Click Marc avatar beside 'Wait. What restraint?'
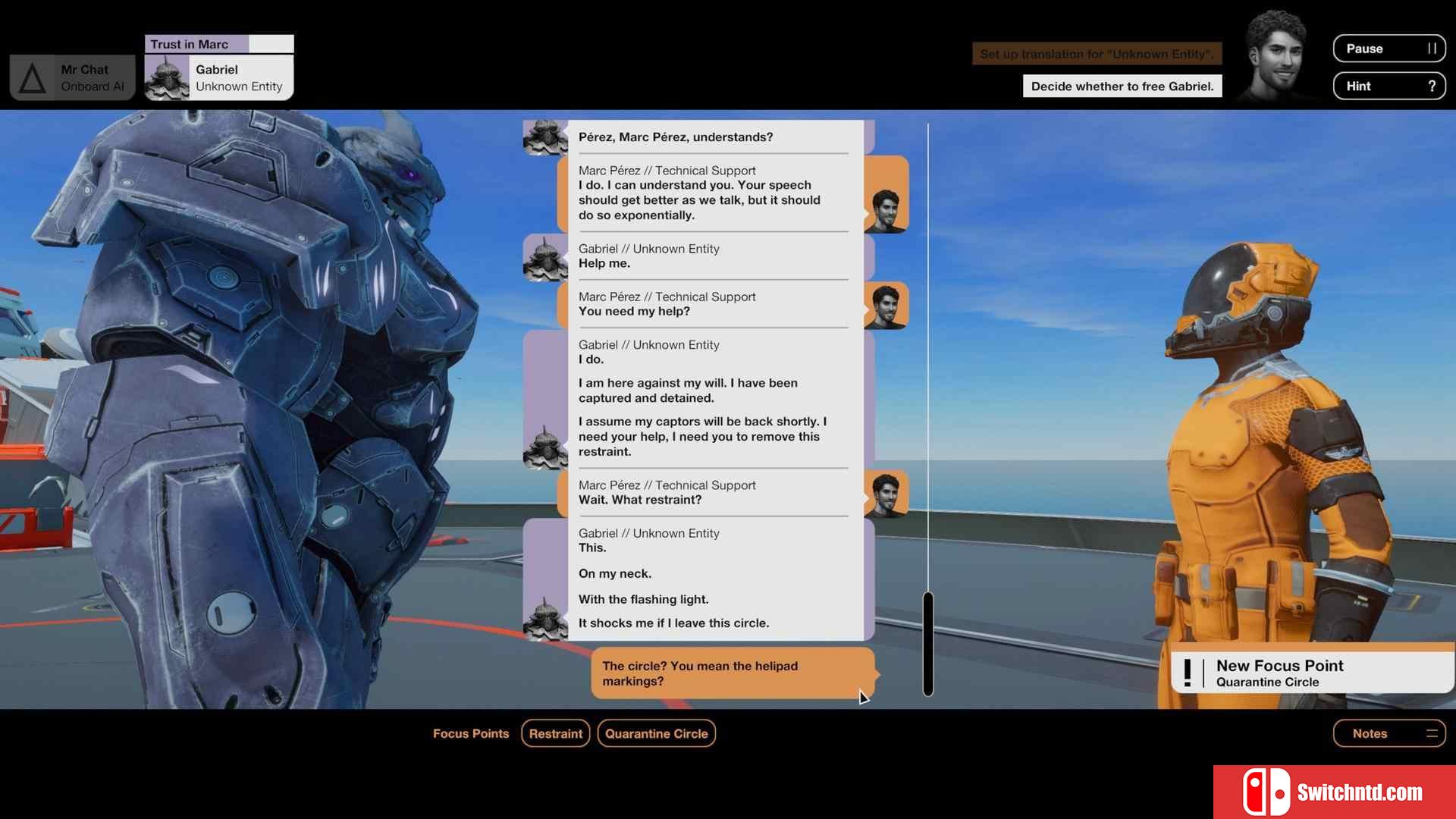The height and width of the screenshot is (819, 1456). coord(886,495)
